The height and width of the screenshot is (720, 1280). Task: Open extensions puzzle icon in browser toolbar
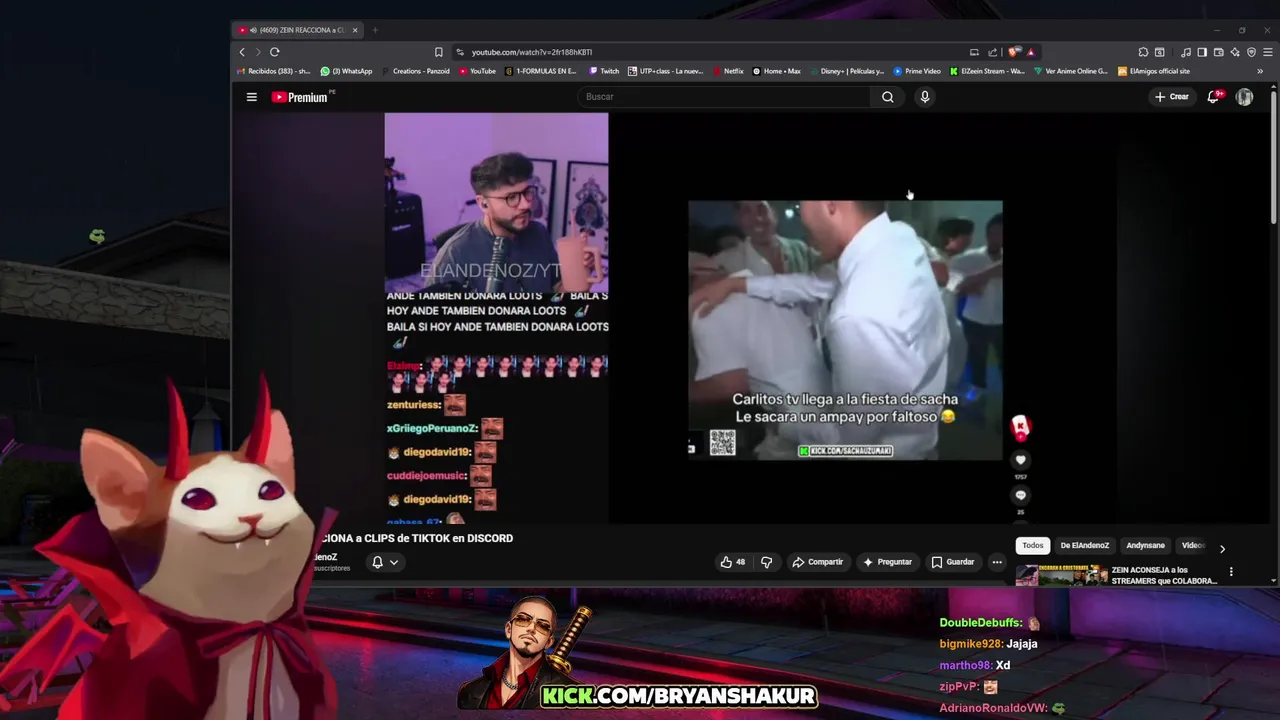[1143, 52]
